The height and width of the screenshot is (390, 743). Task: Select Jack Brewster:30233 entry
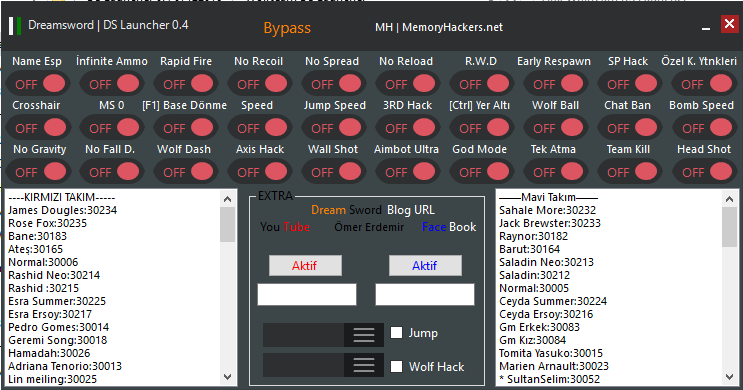tap(550, 223)
